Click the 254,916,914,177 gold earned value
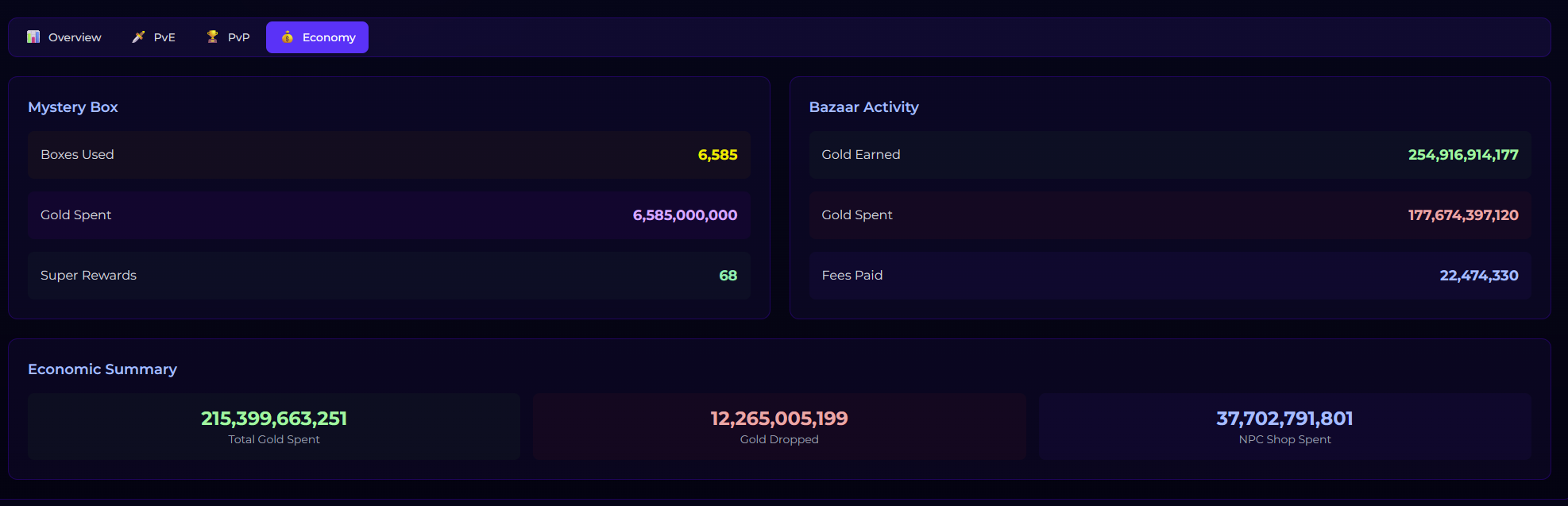 point(1462,155)
